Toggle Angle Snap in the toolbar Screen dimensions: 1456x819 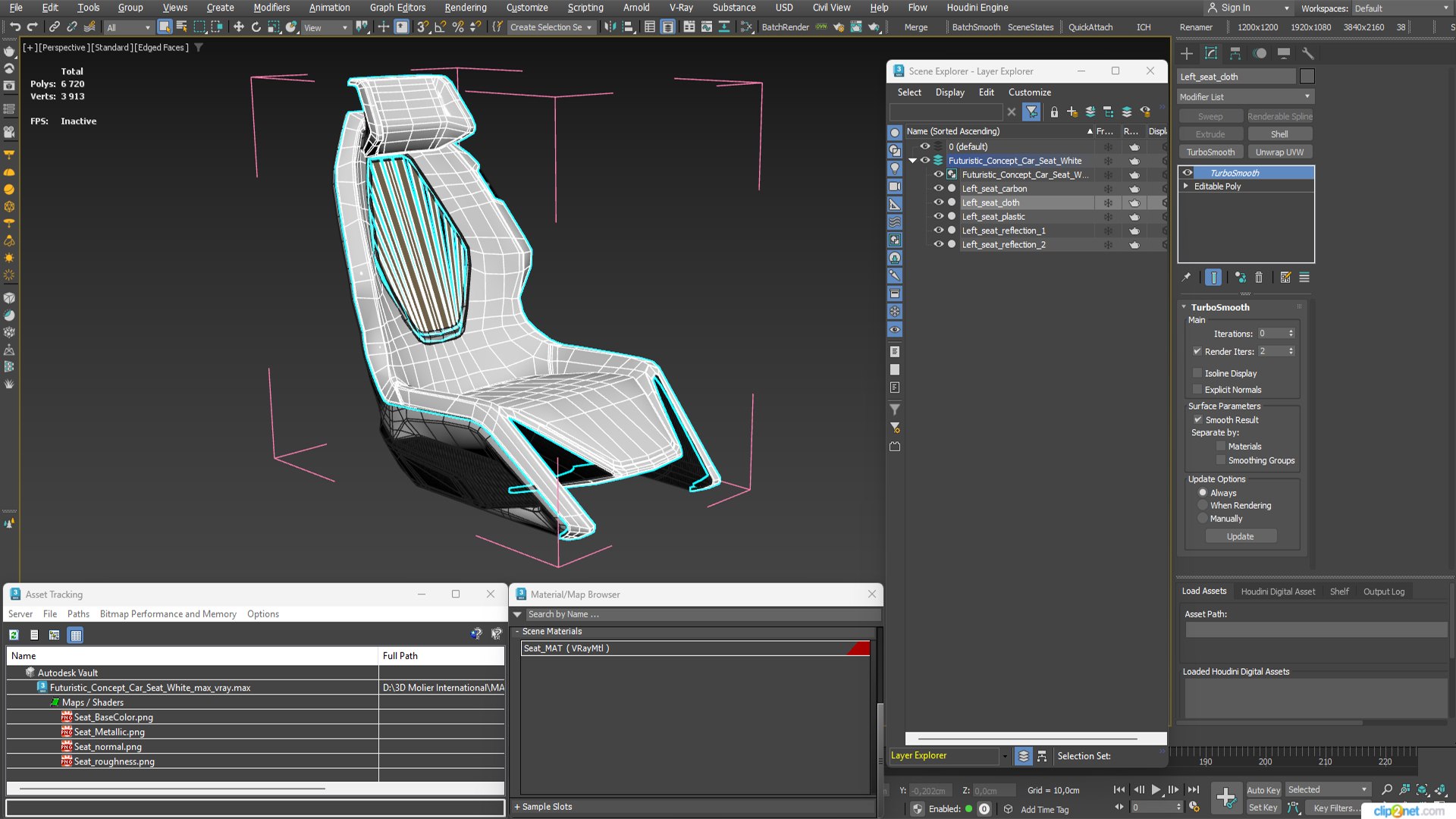click(440, 27)
